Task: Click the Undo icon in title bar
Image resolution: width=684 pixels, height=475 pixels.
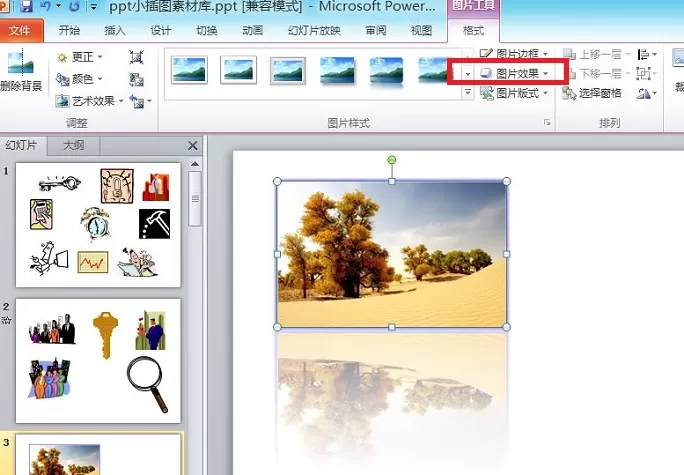Action: coord(45,6)
